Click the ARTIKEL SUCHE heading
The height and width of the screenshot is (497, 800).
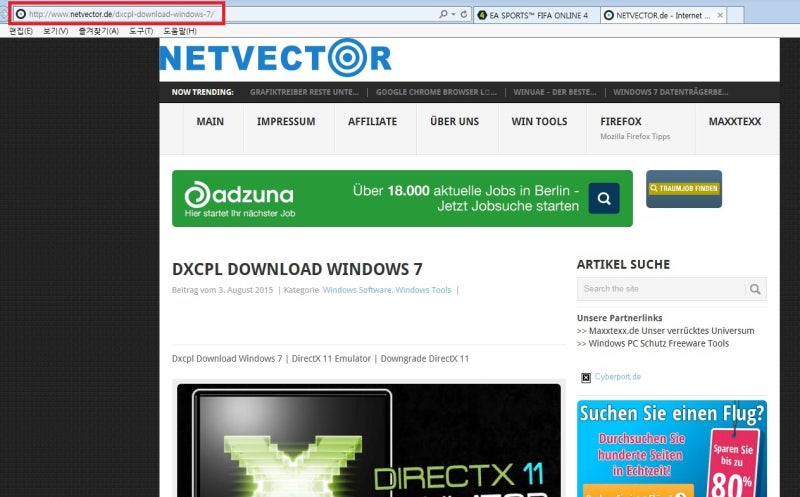pyautogui.click(x=623, y=264)
